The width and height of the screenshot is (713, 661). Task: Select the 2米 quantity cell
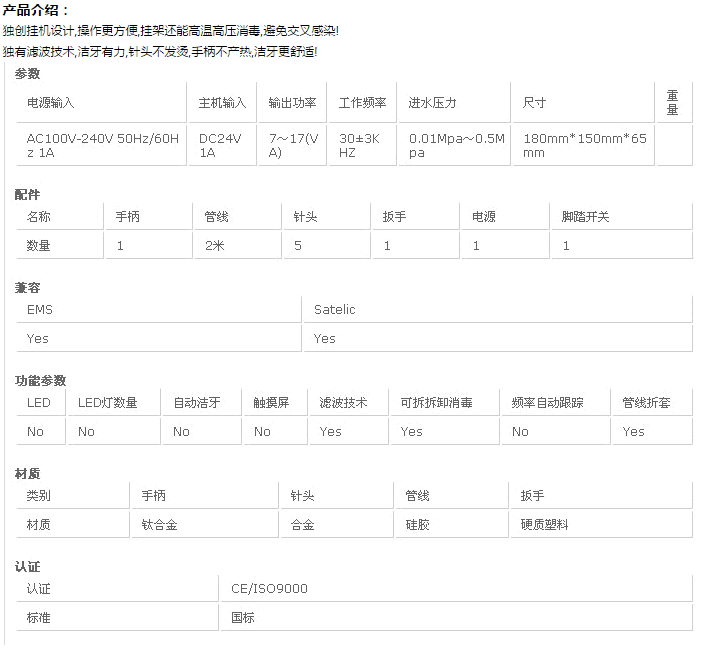tap(238, 245)
